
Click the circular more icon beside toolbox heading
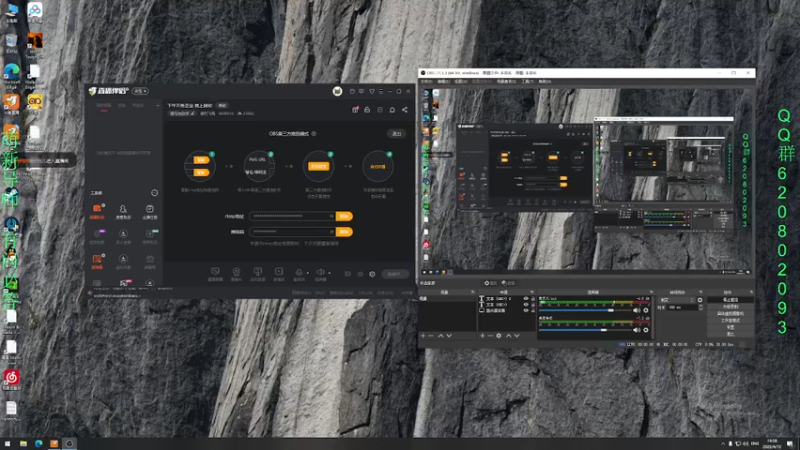[155, 193]
